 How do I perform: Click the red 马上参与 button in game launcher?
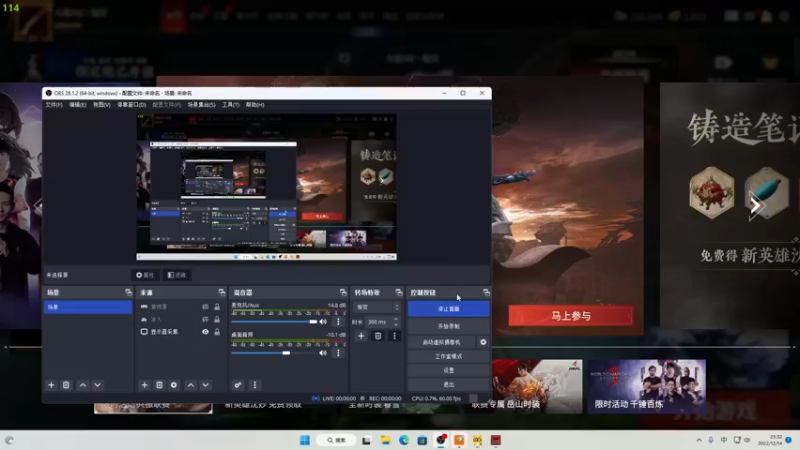click(570, 316)
